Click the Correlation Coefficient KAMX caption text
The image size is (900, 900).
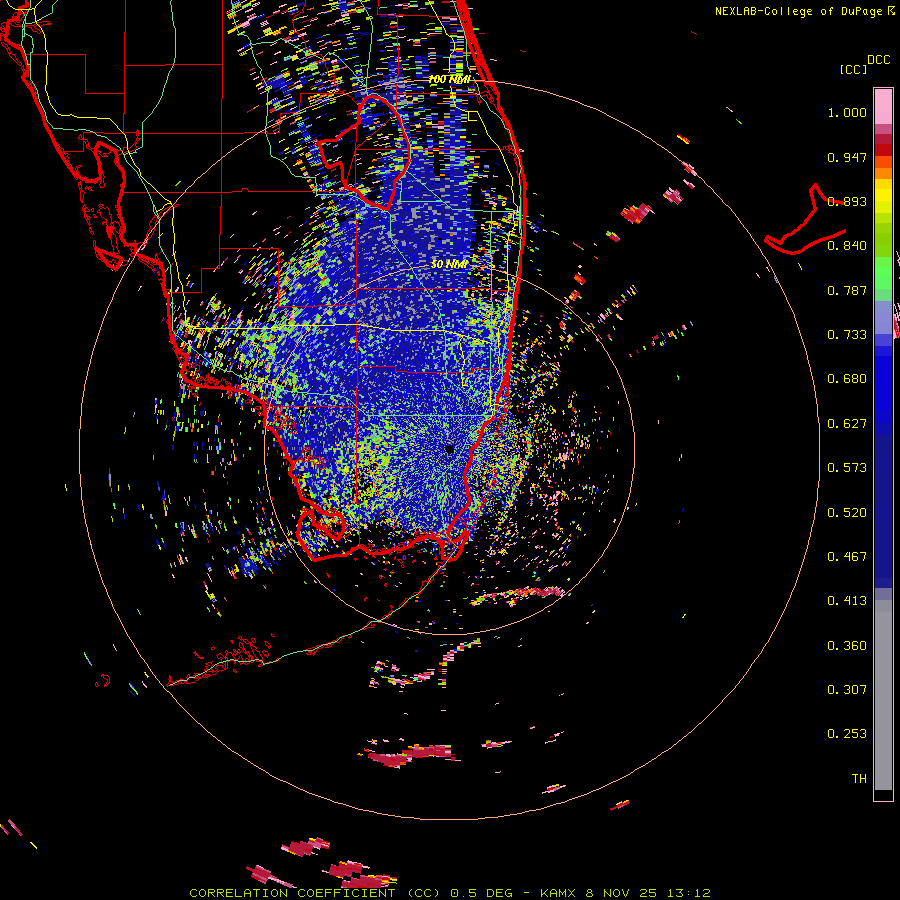tap(450, 893)
